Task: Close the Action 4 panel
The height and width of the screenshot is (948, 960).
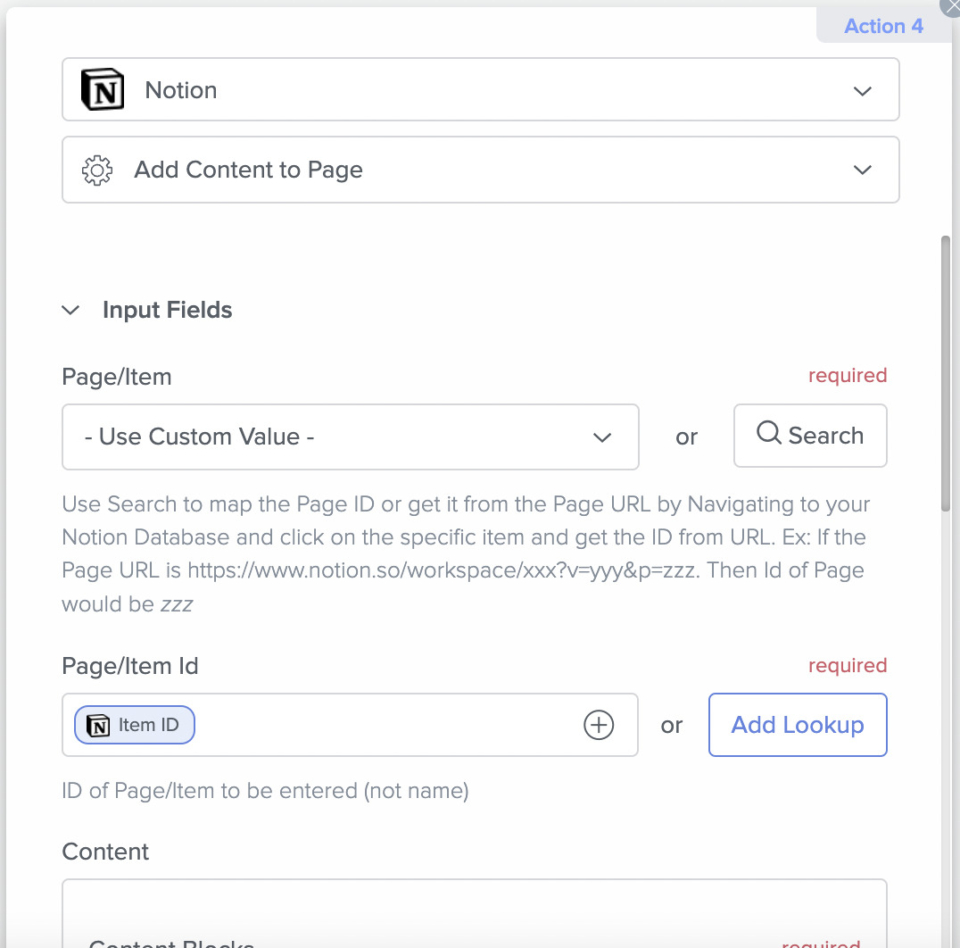Action: [951, 5]
